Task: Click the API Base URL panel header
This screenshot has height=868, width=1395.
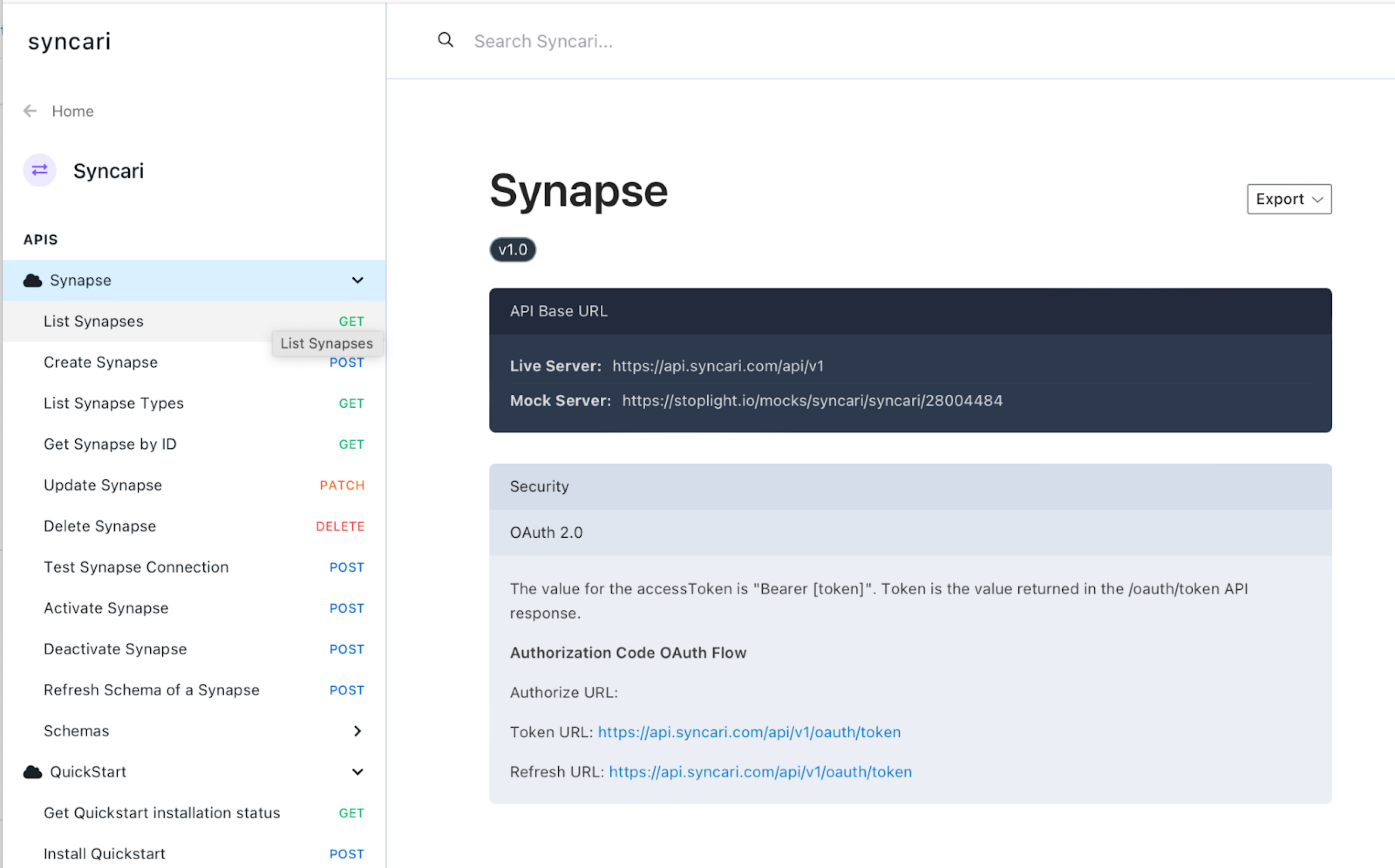Action: click(x=910, y=311)
